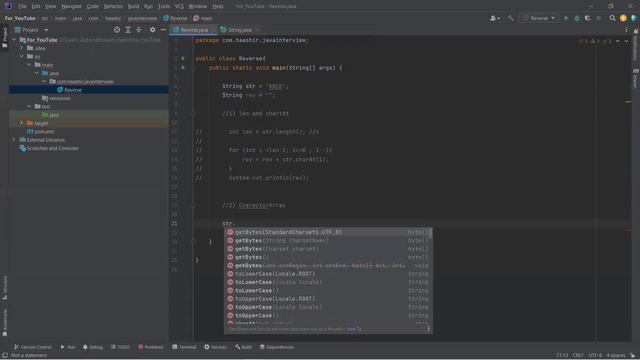The image size is (640, 360).
Task: Open Project tool window side stripe
Action: 5,37
